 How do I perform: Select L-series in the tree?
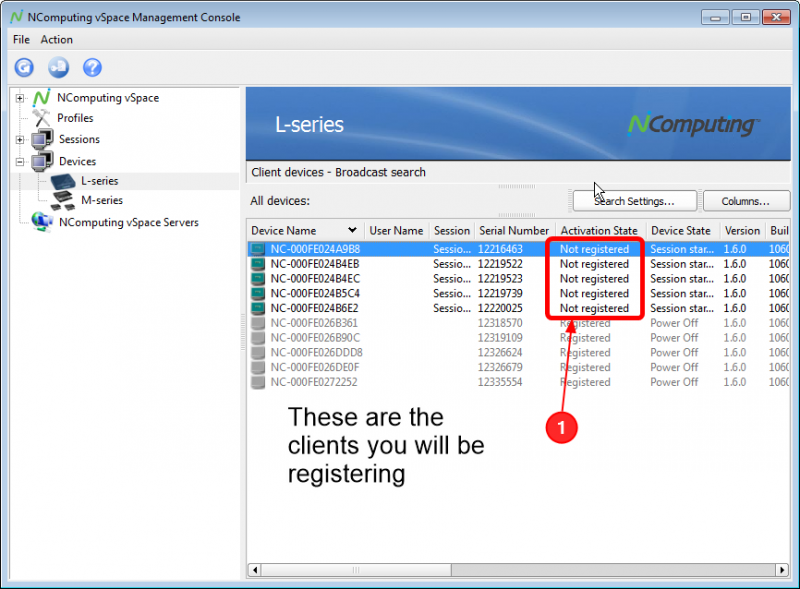point(99,181)
